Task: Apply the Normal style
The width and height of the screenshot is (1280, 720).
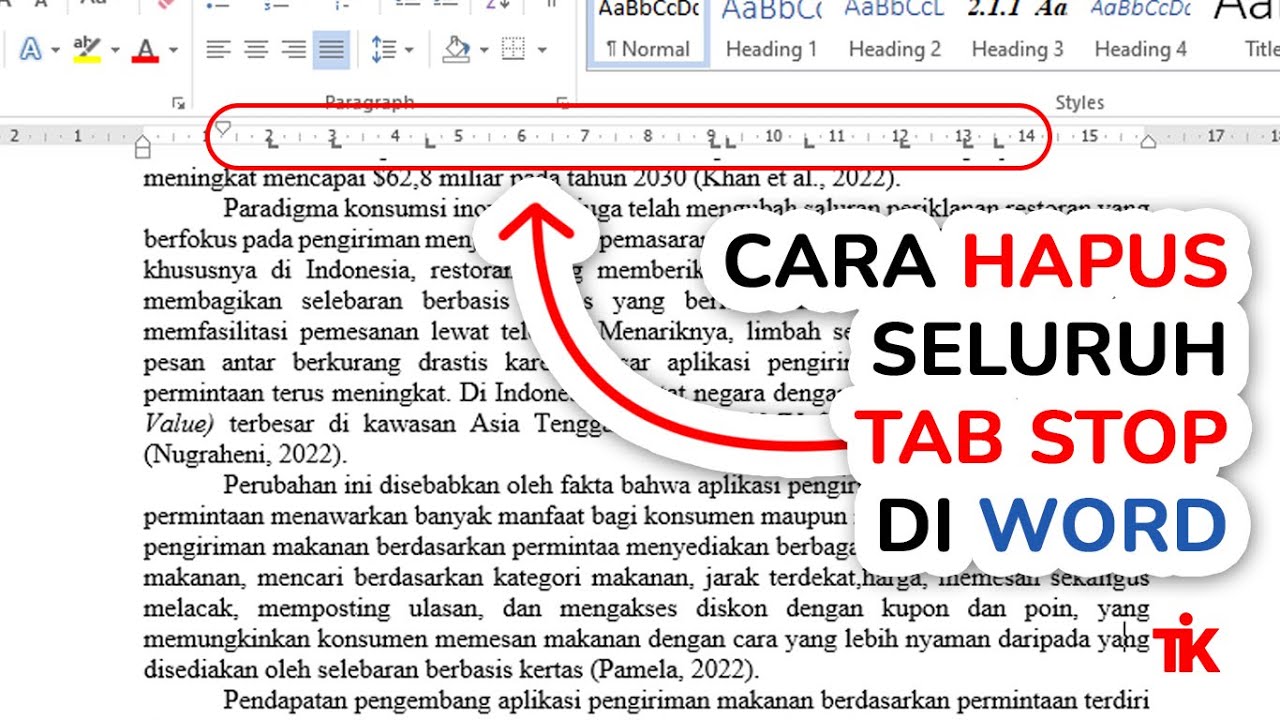Action: pyautogui.click(x=648, y=33)
